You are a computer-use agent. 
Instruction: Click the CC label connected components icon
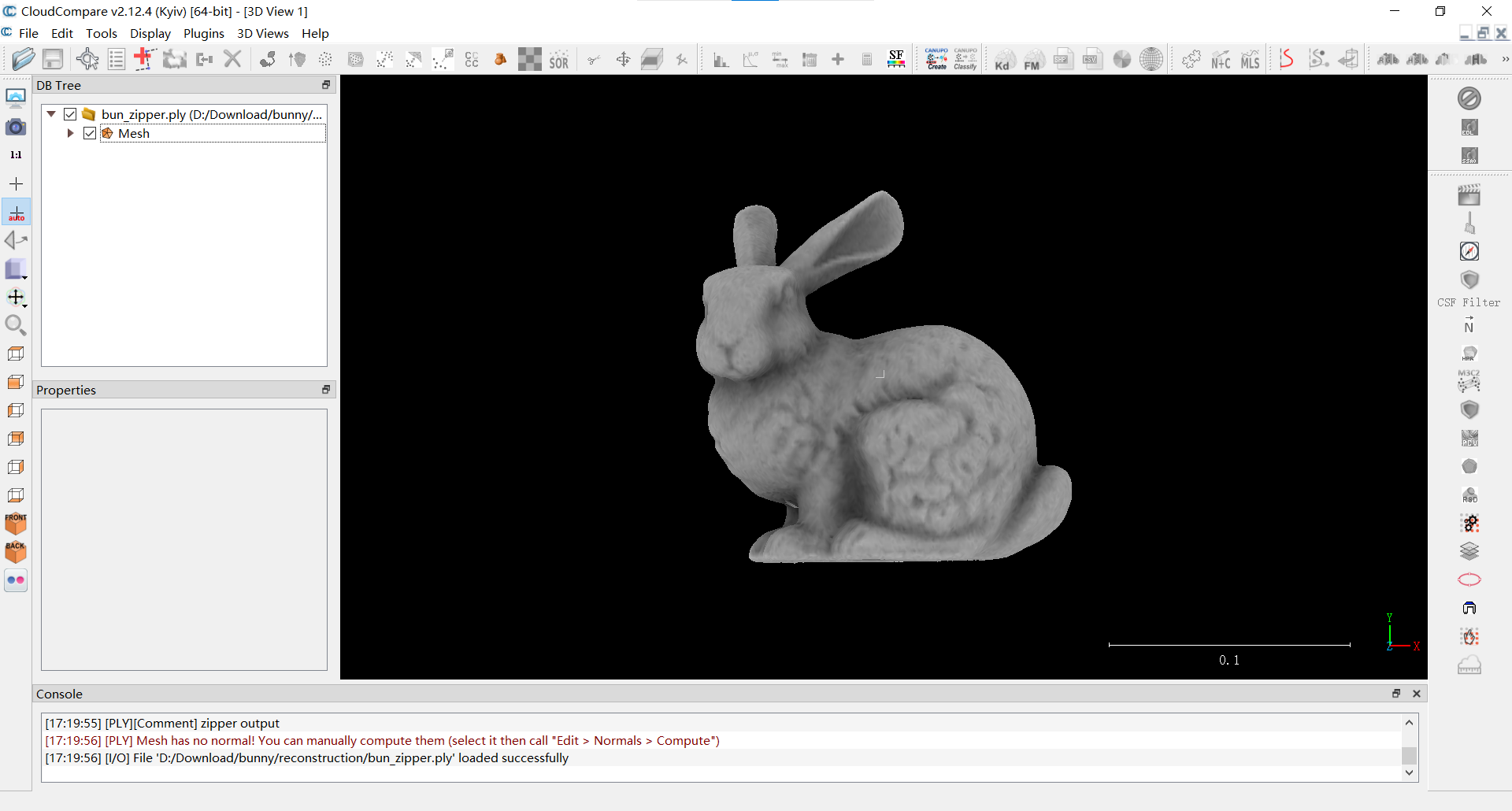pyautogui.click(x=472, y=60)
